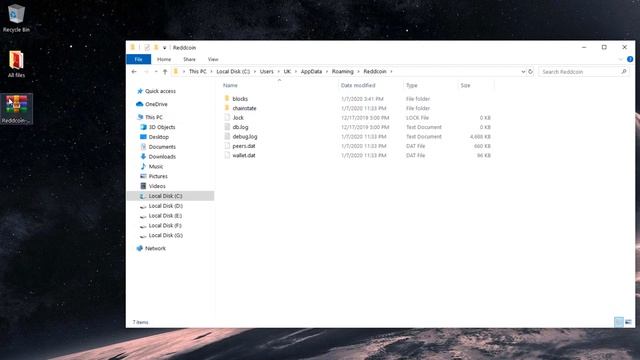Click Reddcoin breadcrumb in the address bar

pyautogui.click(x=375, y=71)
